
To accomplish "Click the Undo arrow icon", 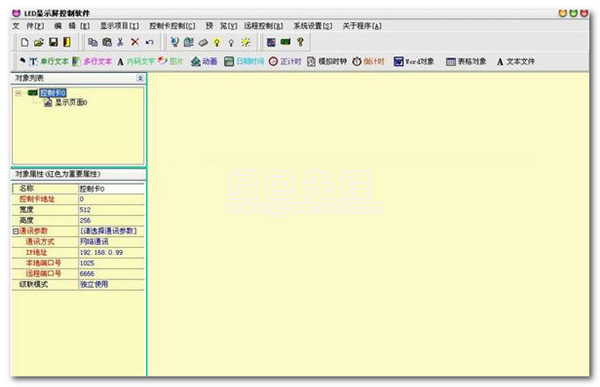I will click(149, 42).
